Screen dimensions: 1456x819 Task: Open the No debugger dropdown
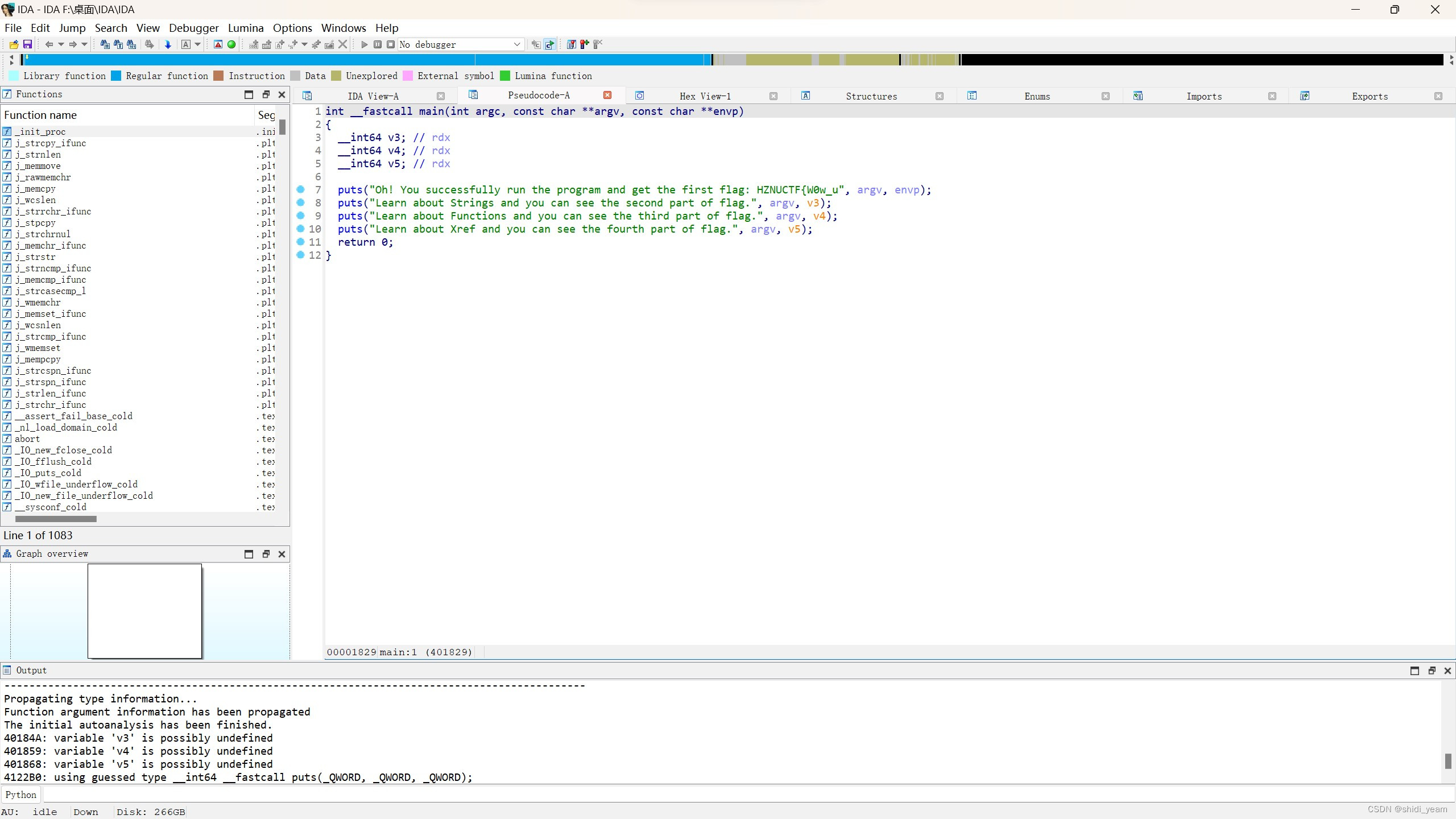516,44
